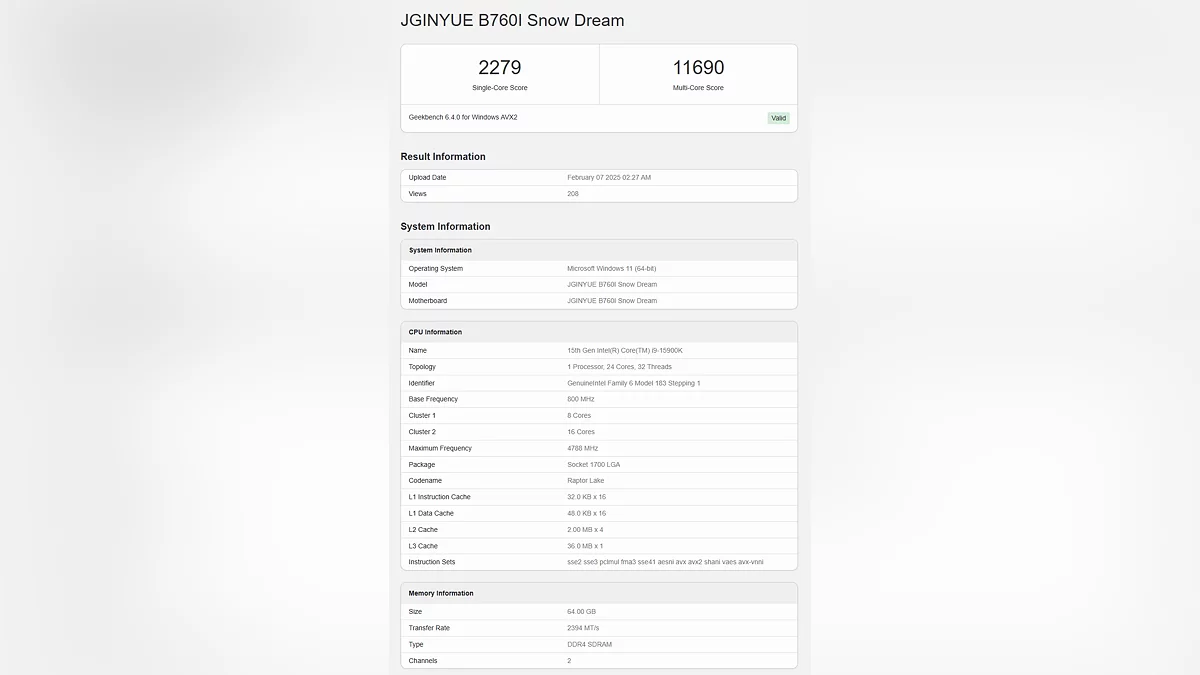Click the Single-Core Score label

(500, 88)
